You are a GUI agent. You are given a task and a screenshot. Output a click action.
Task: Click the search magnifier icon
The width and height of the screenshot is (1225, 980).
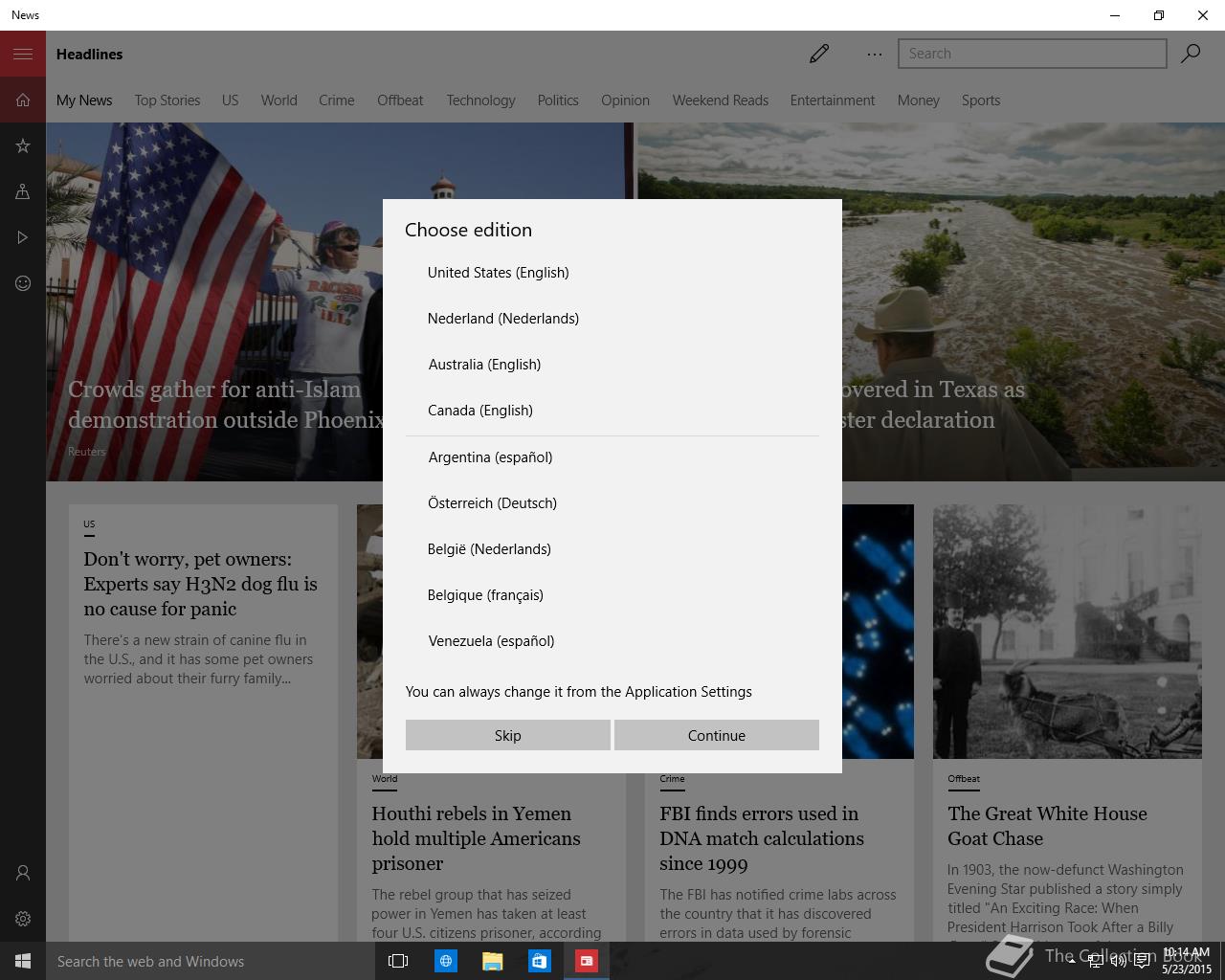point(1191,54)
